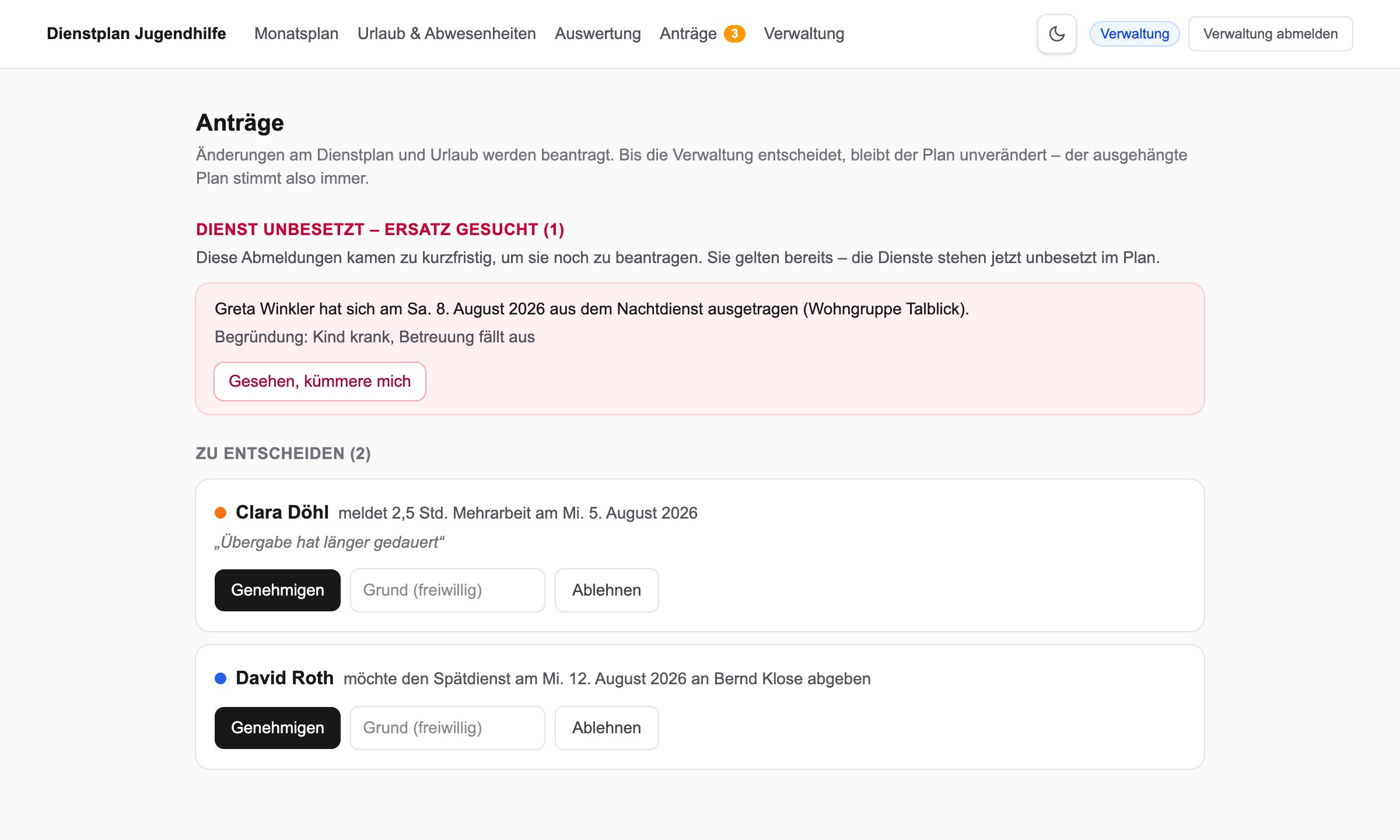Click the 'Diese Abmeldungen kamen zu kurzfristig' line

coord(678,258)
